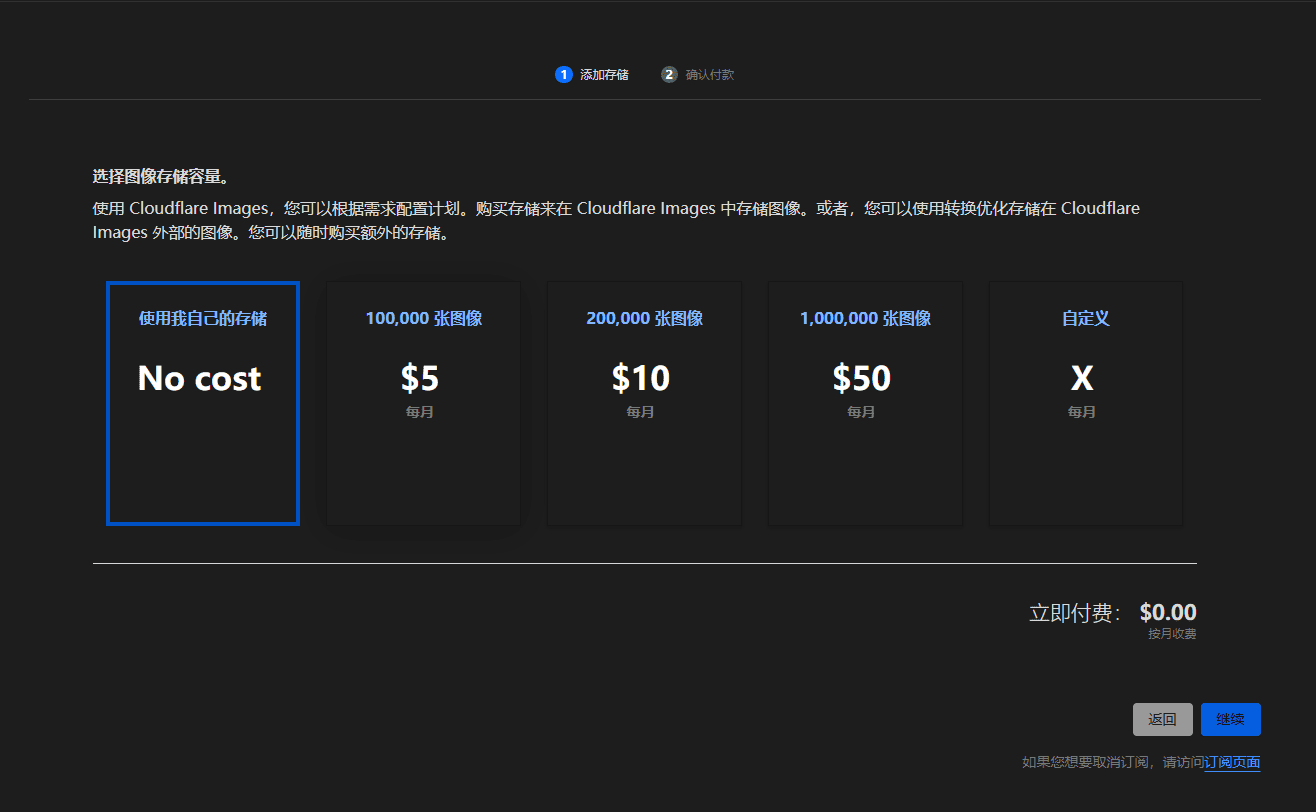This screenshot has width=1316, height=812.
Task: Select the 200,000 张图像 $10 storage plan
Action: tap(644, 403)
